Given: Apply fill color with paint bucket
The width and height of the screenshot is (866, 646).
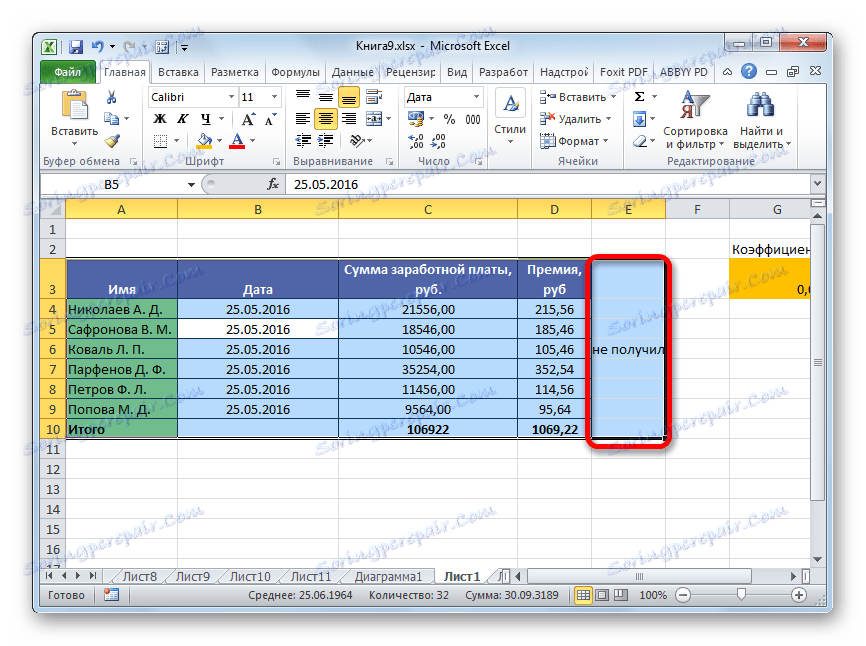Looking at the screenshot, I should [204, 141].
